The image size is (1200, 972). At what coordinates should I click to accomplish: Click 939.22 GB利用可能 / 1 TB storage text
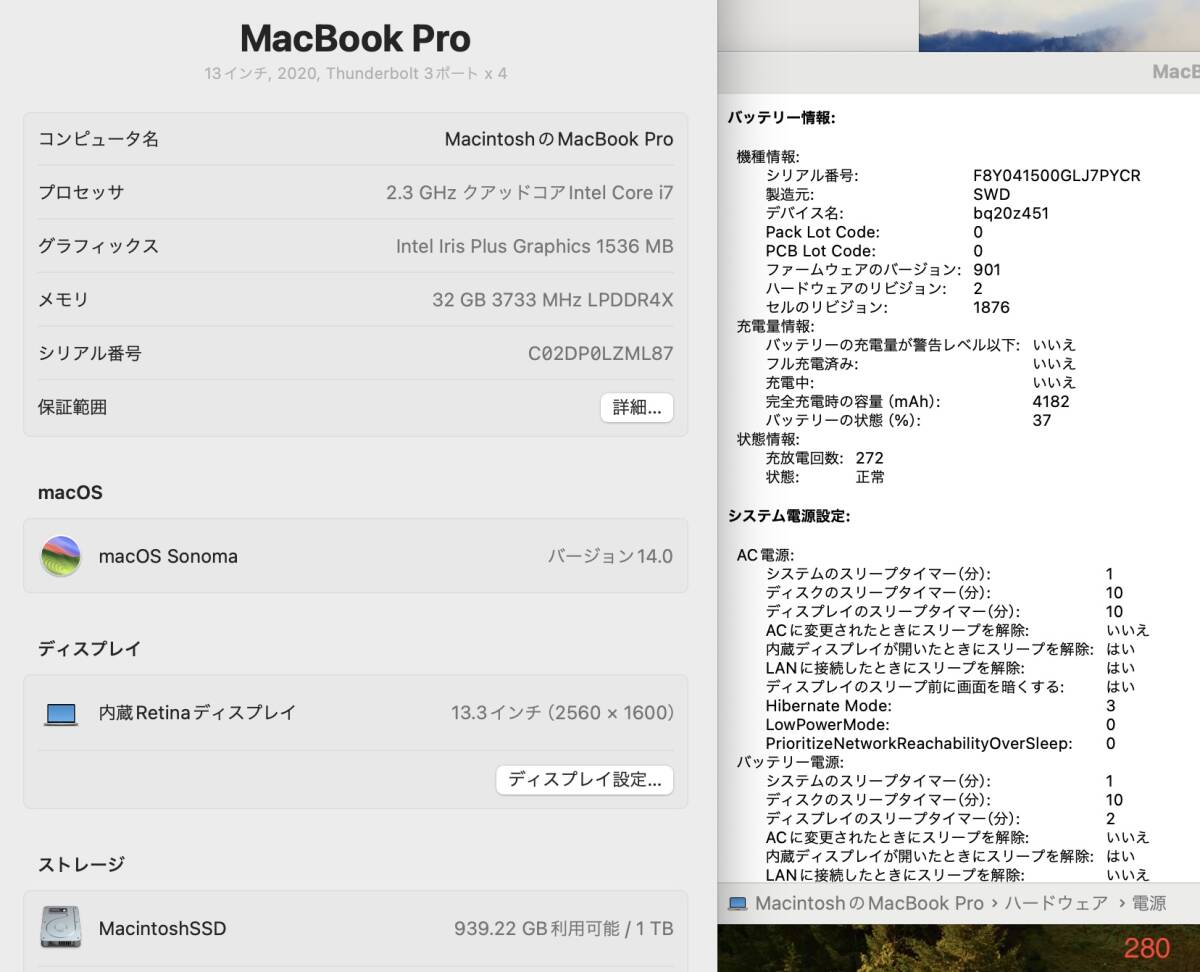point(564,928)
